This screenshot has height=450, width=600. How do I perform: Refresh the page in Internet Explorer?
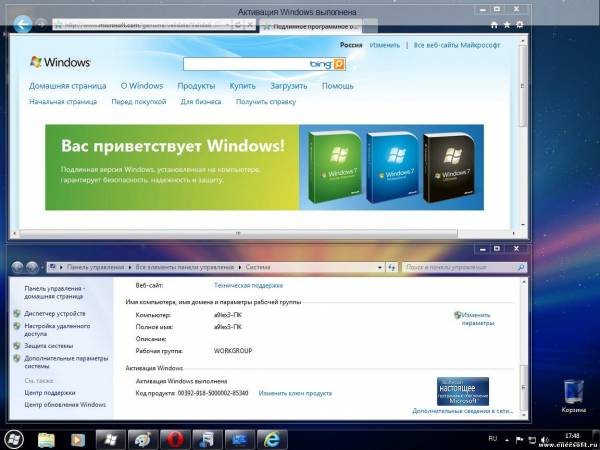[x=238, y=25]
